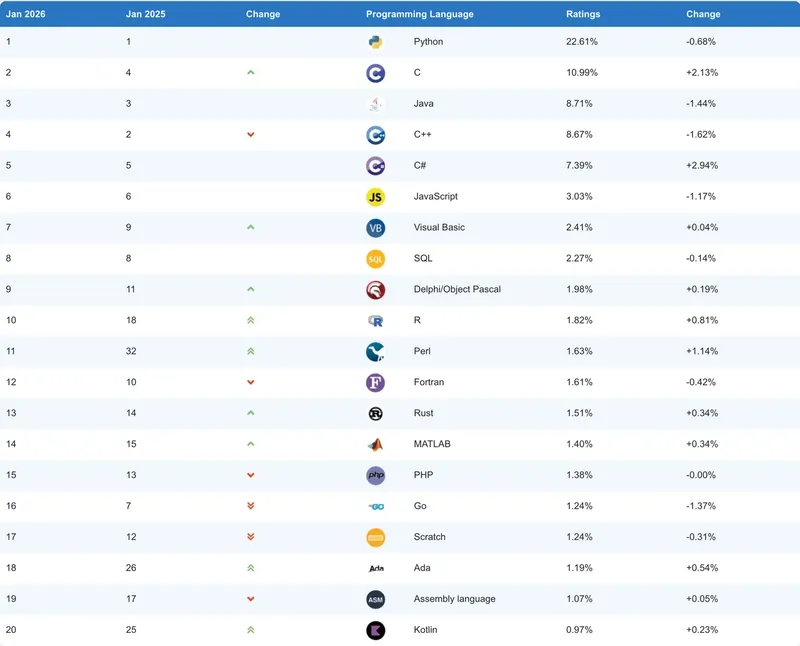Click the Ratings column header

[584, 14]
